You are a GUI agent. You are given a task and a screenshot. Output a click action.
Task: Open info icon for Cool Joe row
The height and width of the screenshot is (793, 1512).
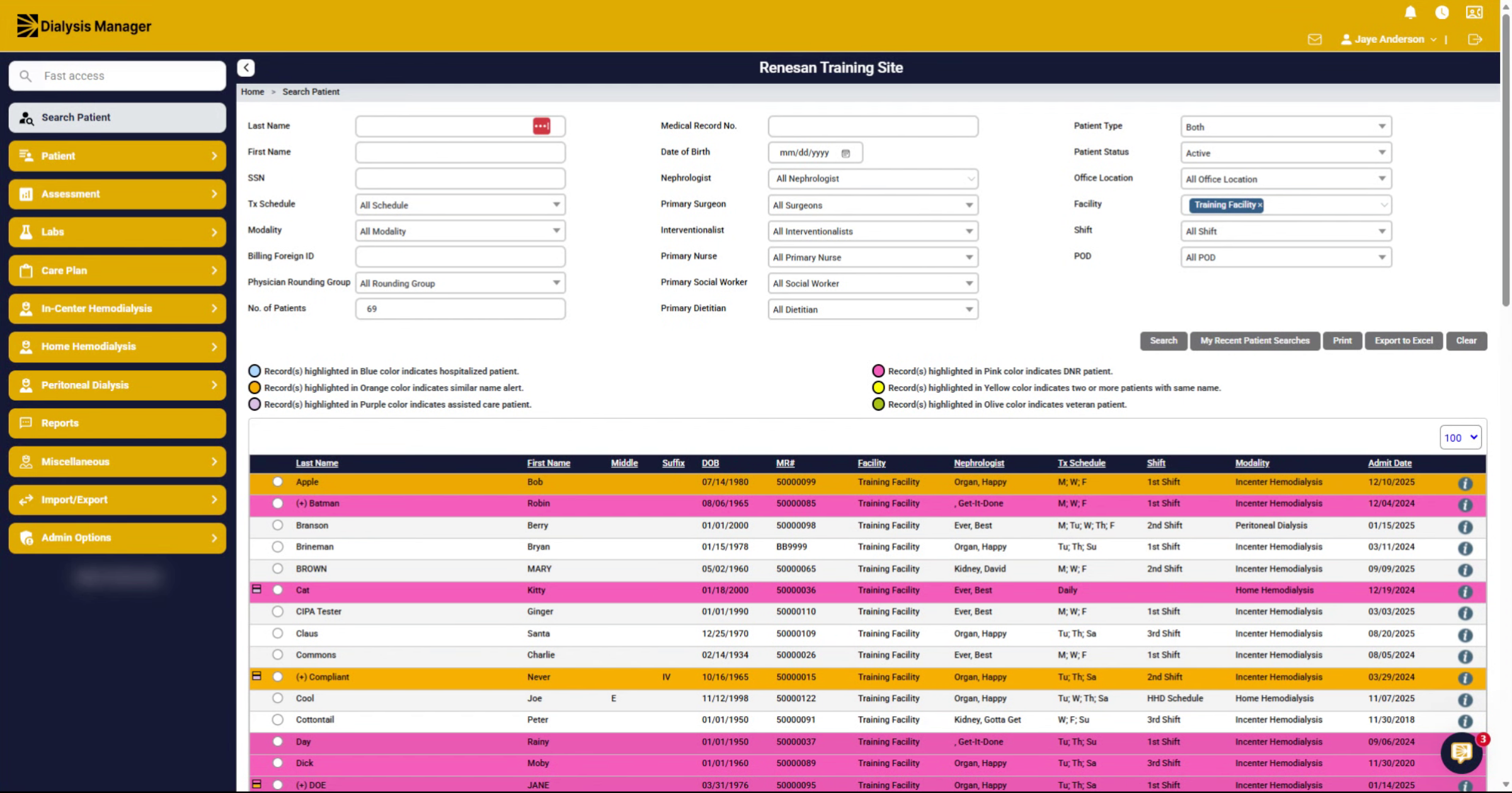(1465, 699)
